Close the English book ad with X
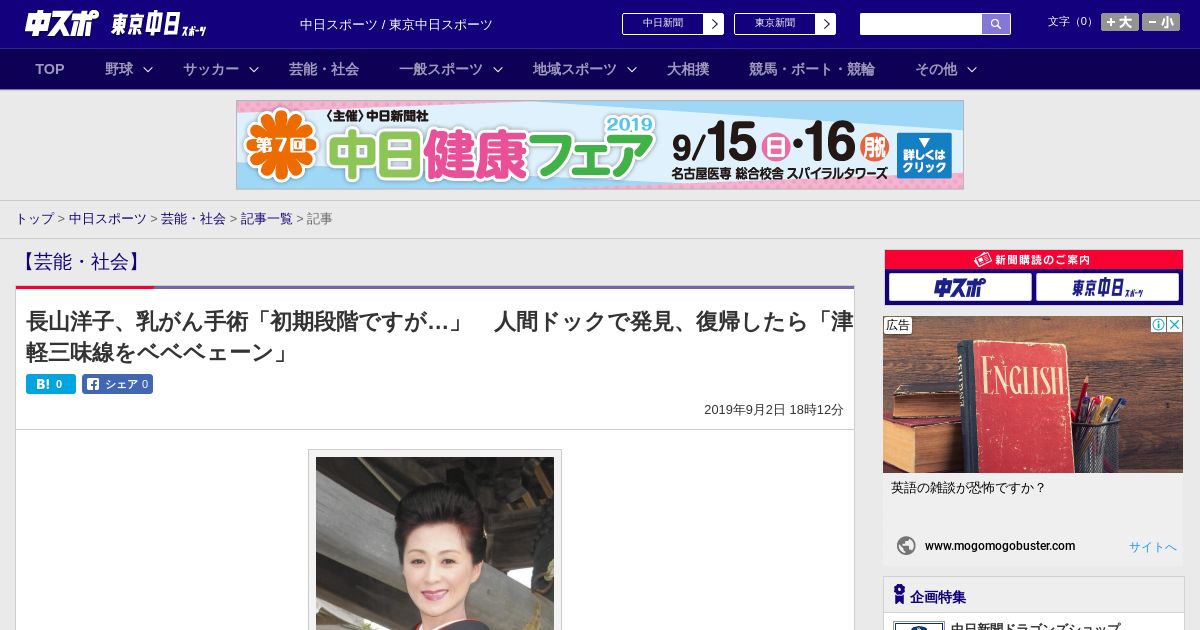 tap(1175, 325)
